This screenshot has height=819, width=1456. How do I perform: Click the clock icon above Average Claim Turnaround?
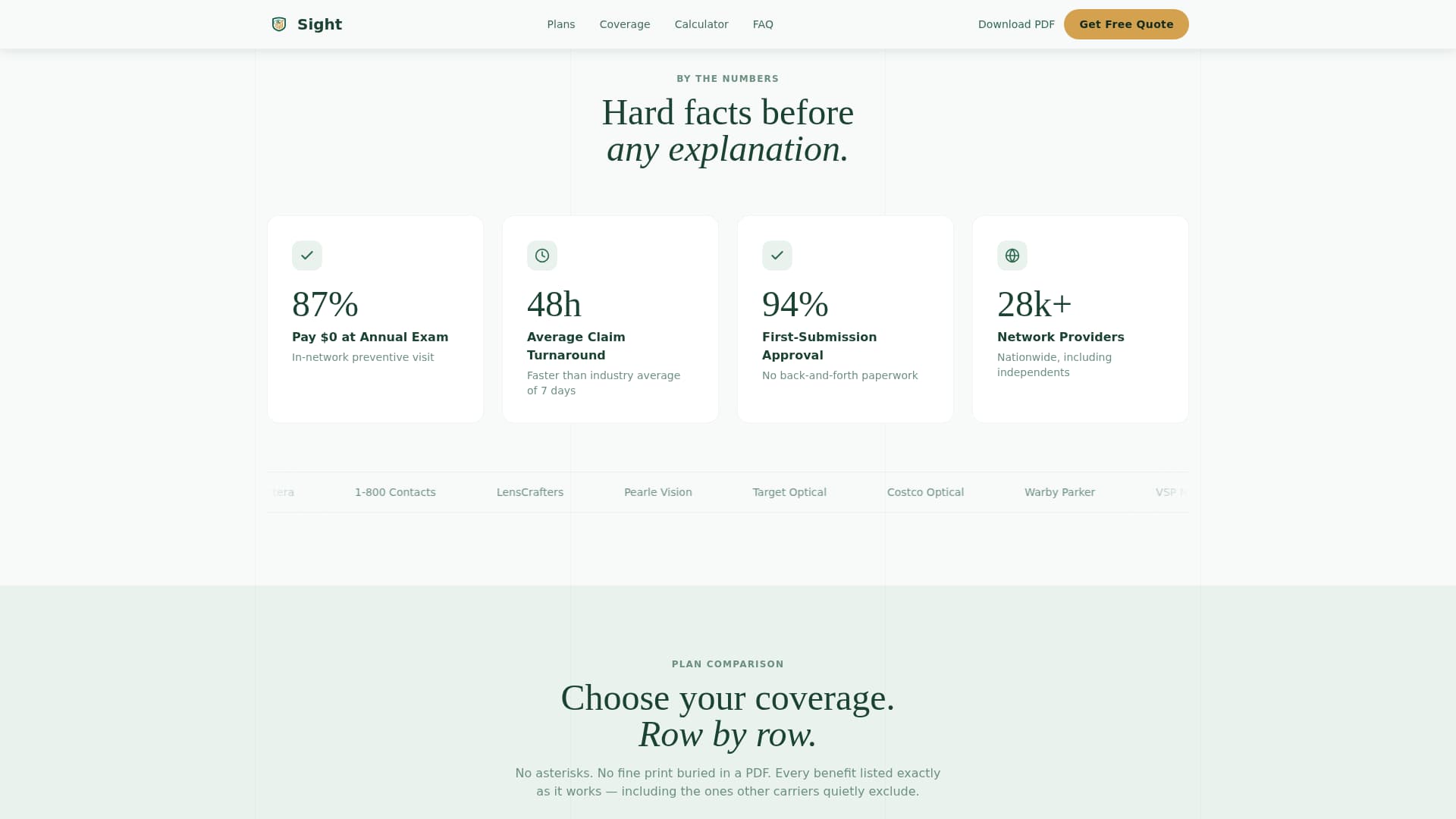click(x=541, y=256)
